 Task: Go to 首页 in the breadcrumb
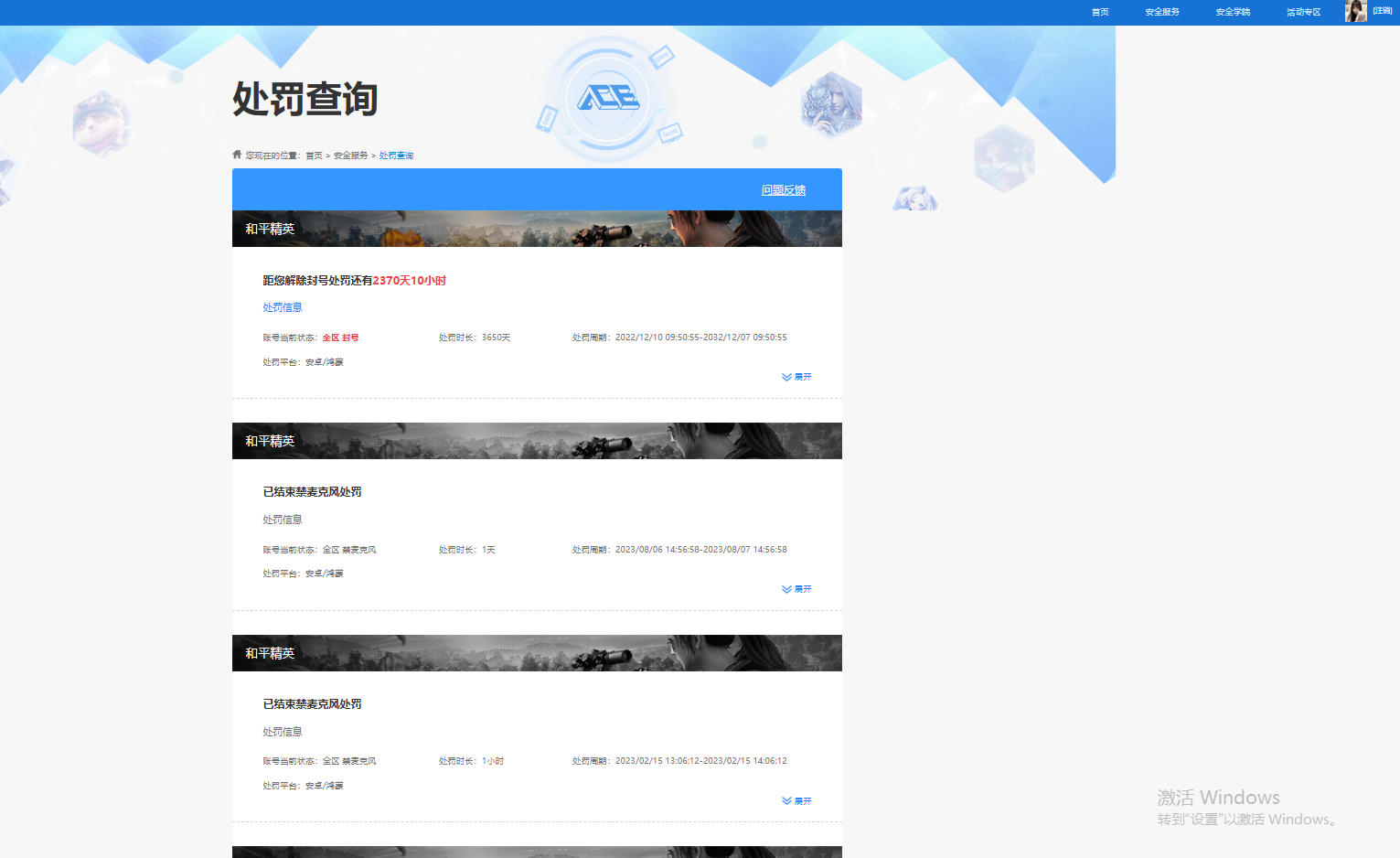click(314, 156)
